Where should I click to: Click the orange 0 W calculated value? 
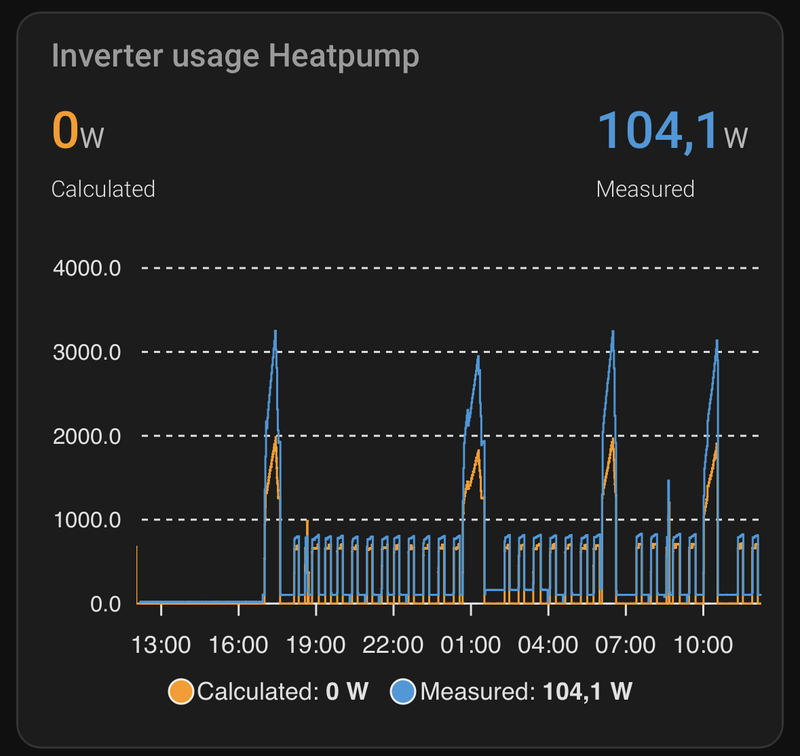click(77, 131)
